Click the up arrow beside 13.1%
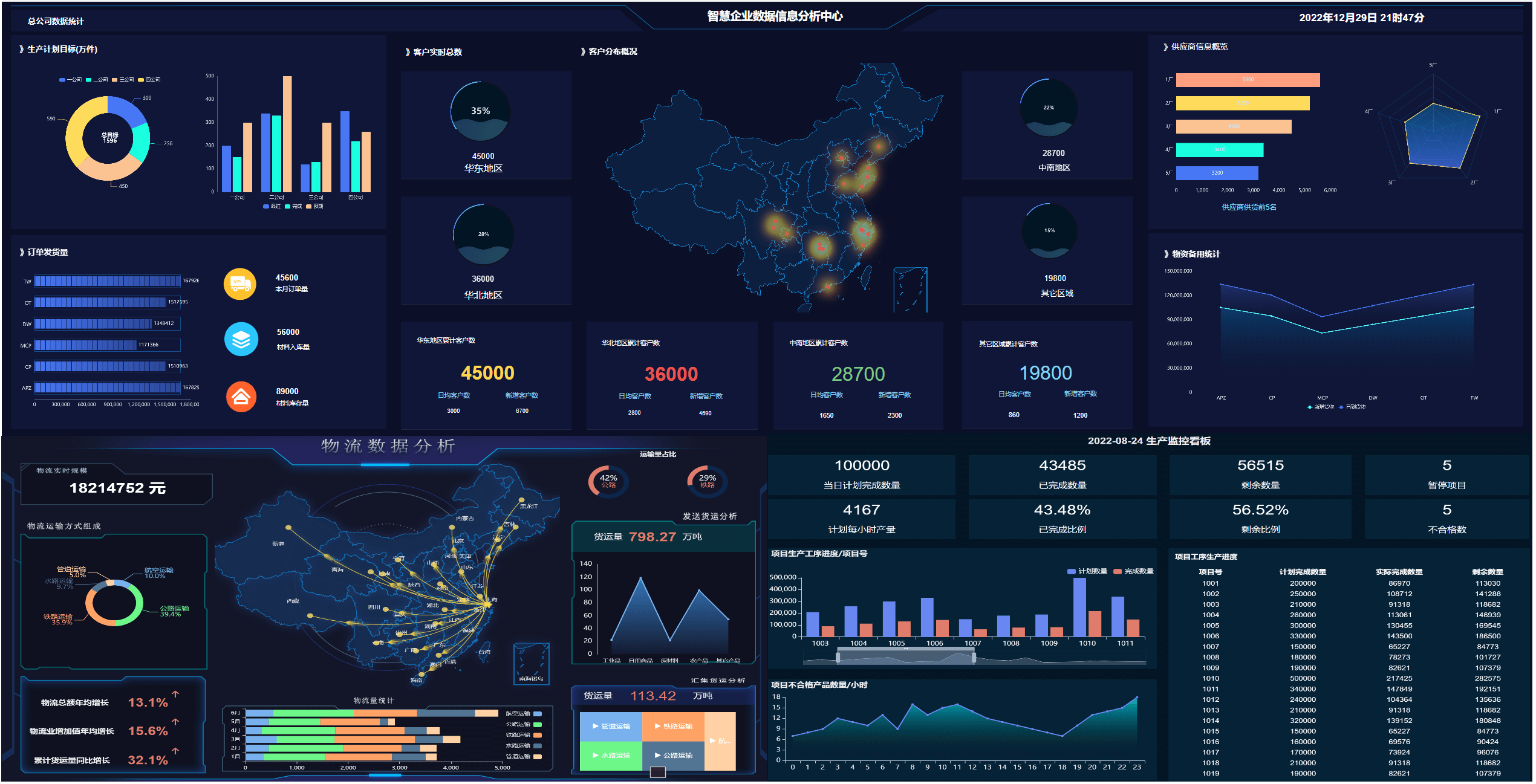This screenshot has height=784, width=1536. coord(175,695)
